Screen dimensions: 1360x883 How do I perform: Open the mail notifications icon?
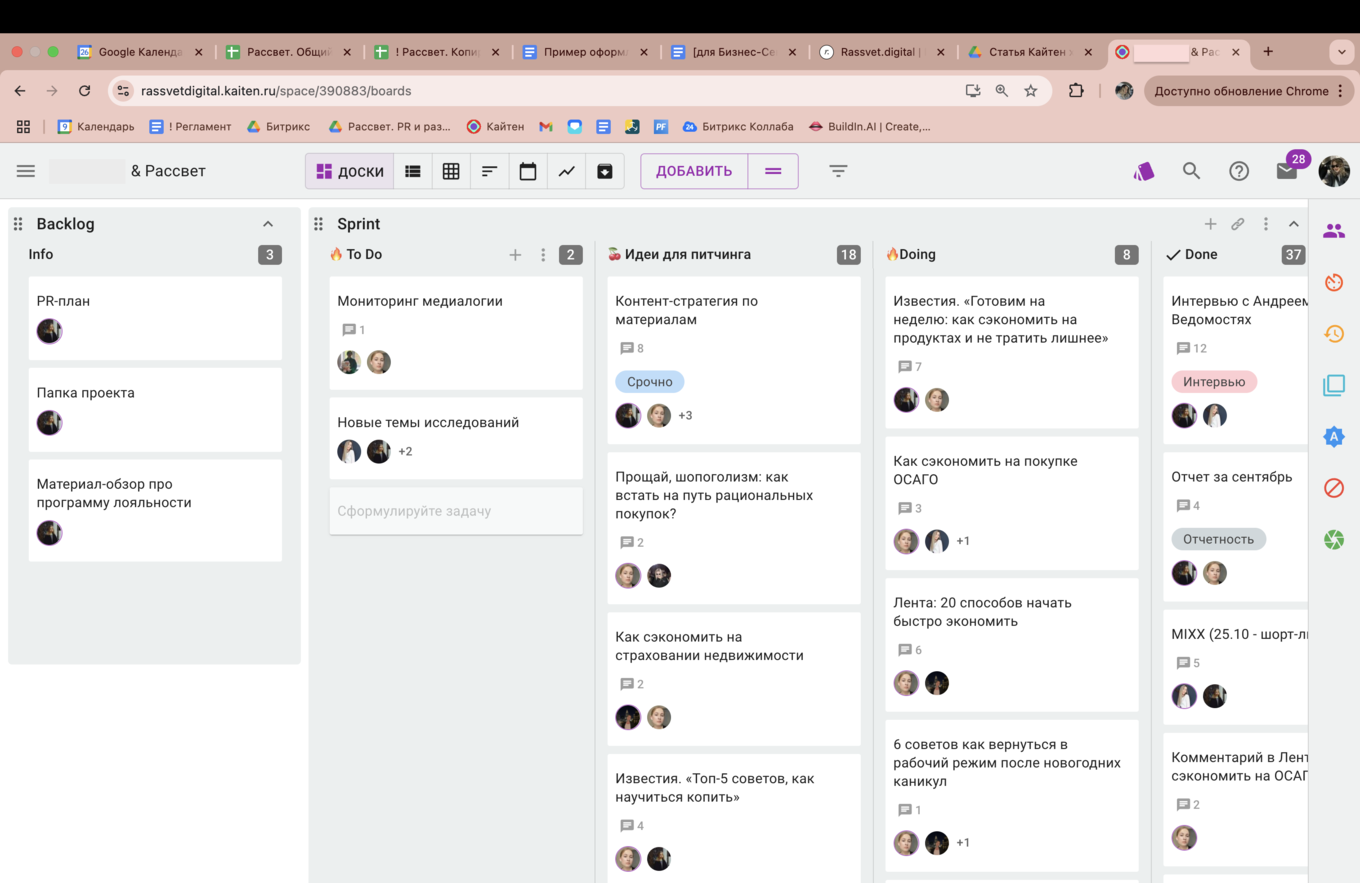pyautogui.click(x=1287, y=171)
